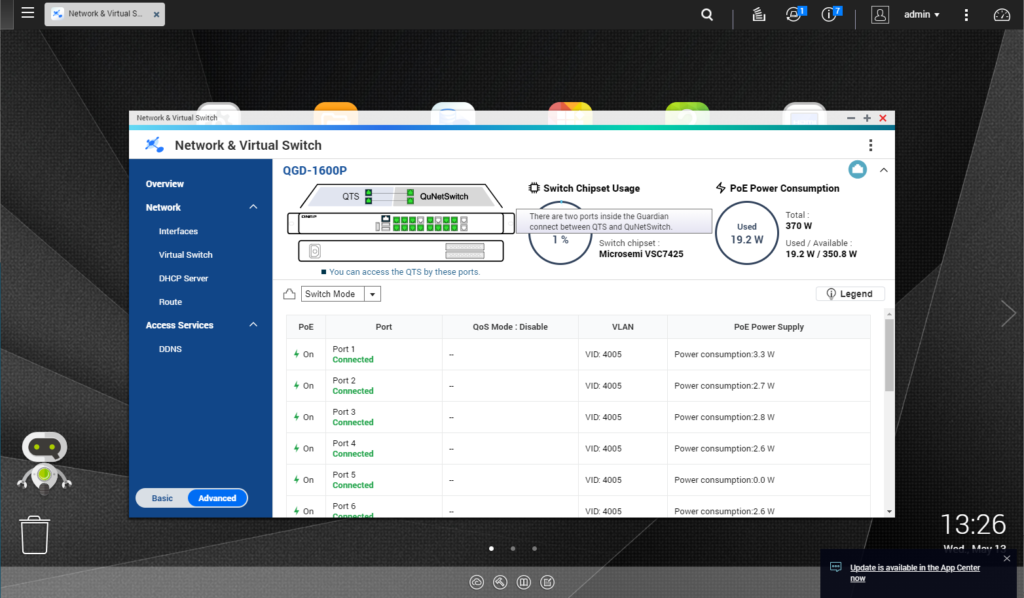Click the cloud icon beside Switch Mode
This screenshot has width=1024, height=598.
coord(289,294)
